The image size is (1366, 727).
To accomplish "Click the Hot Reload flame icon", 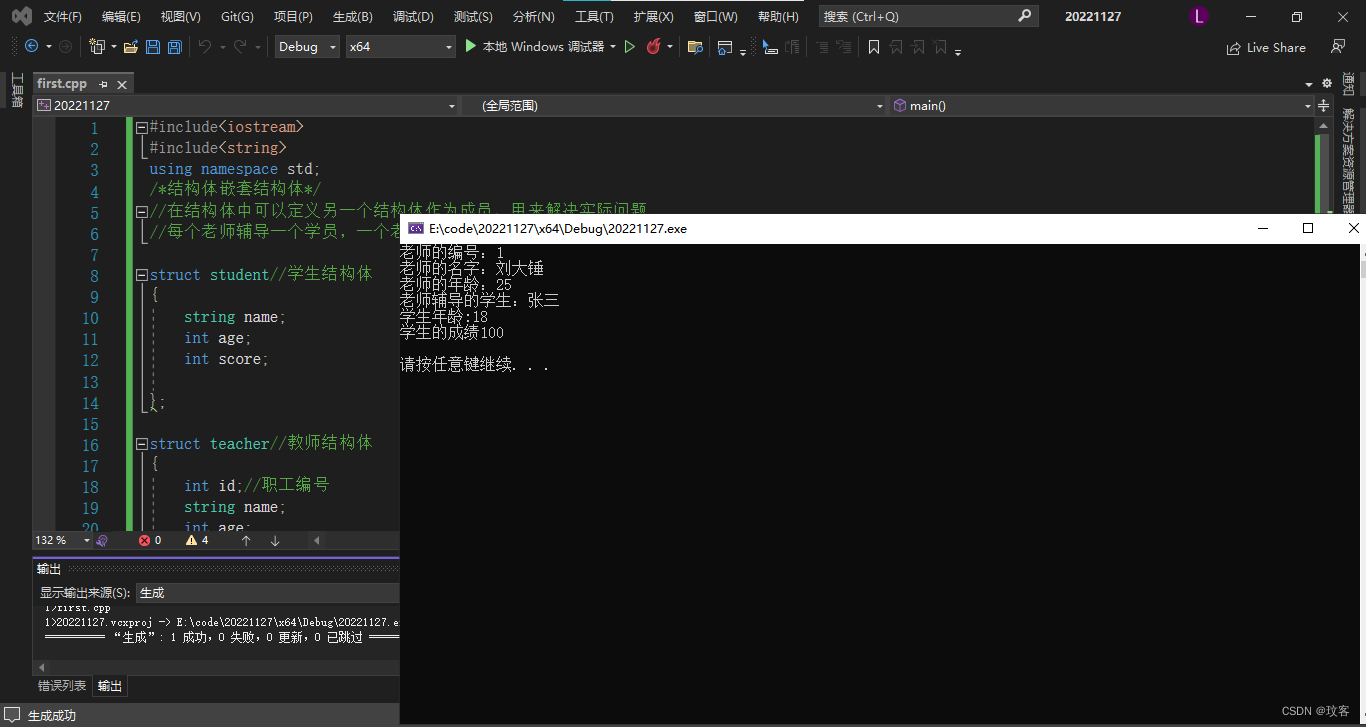I will 654,46.
